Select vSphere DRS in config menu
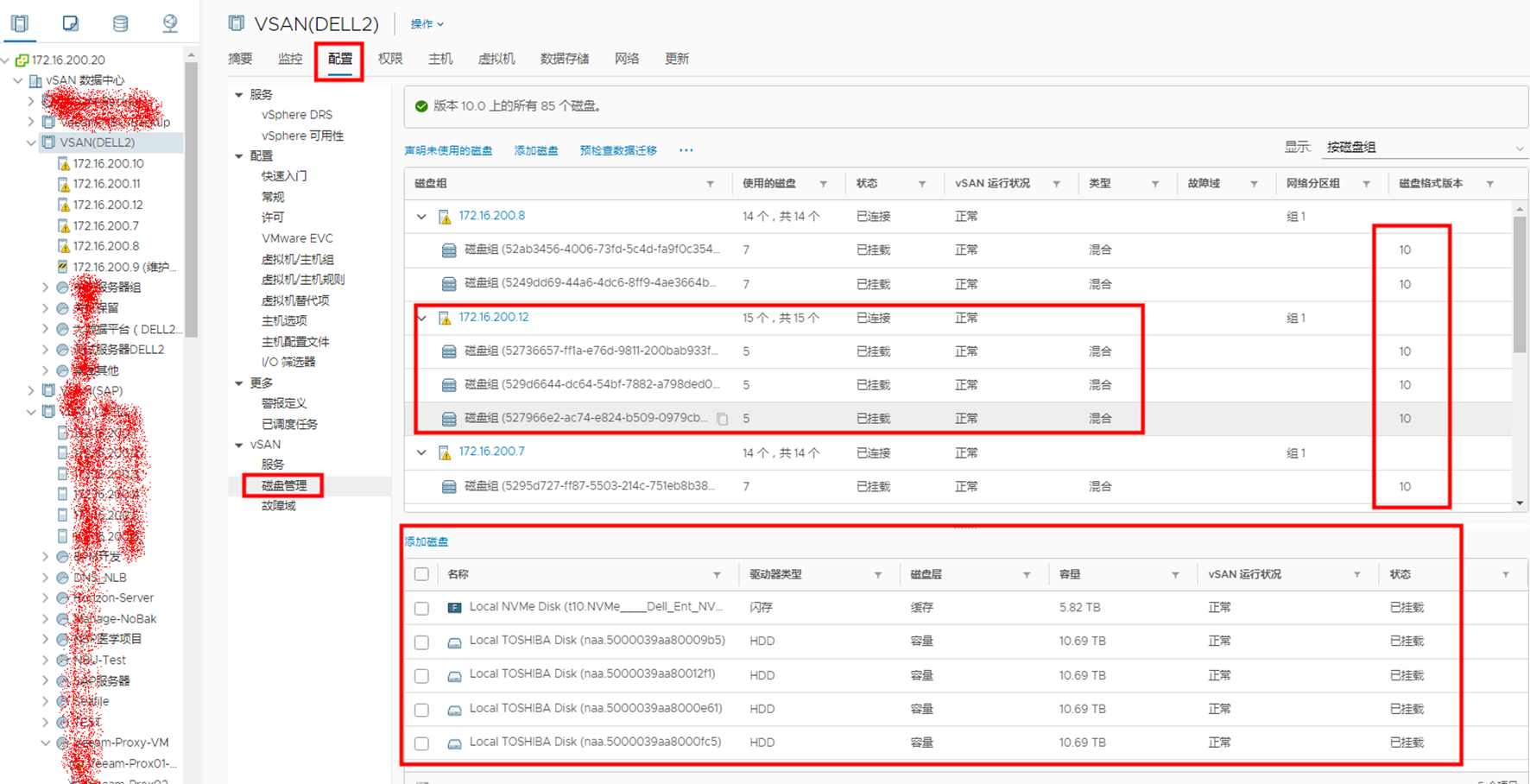Image resolution: width=1530 pixels, height=784 pixels. pyautogui.click(x=297, y=115)
